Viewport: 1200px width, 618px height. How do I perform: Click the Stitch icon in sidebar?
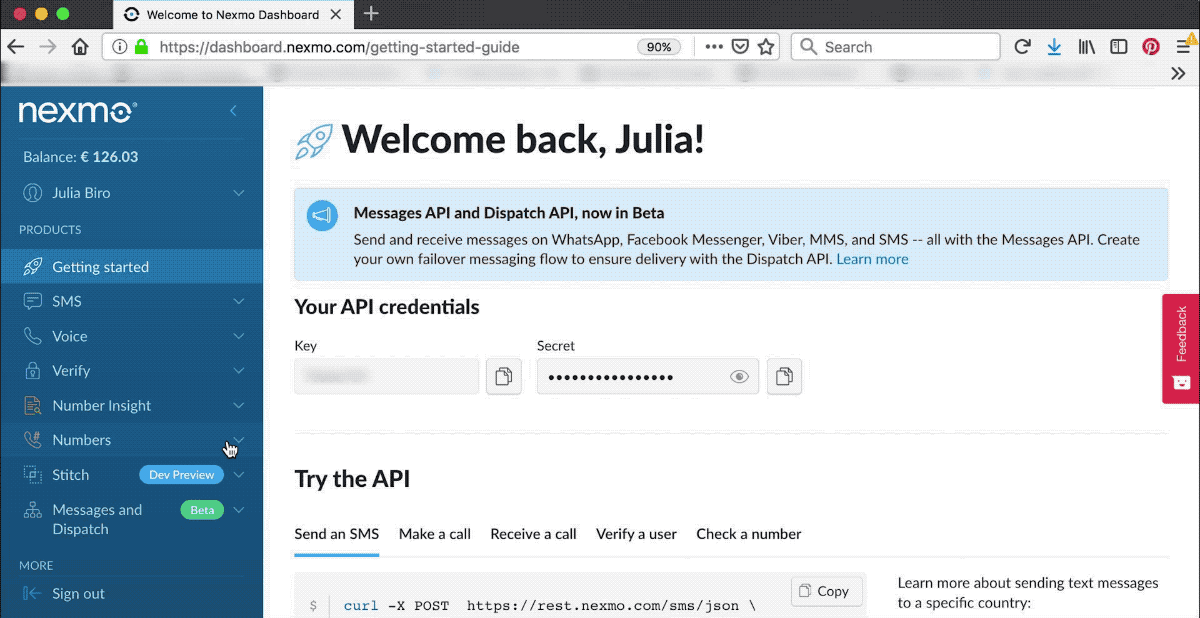[33, 475]
